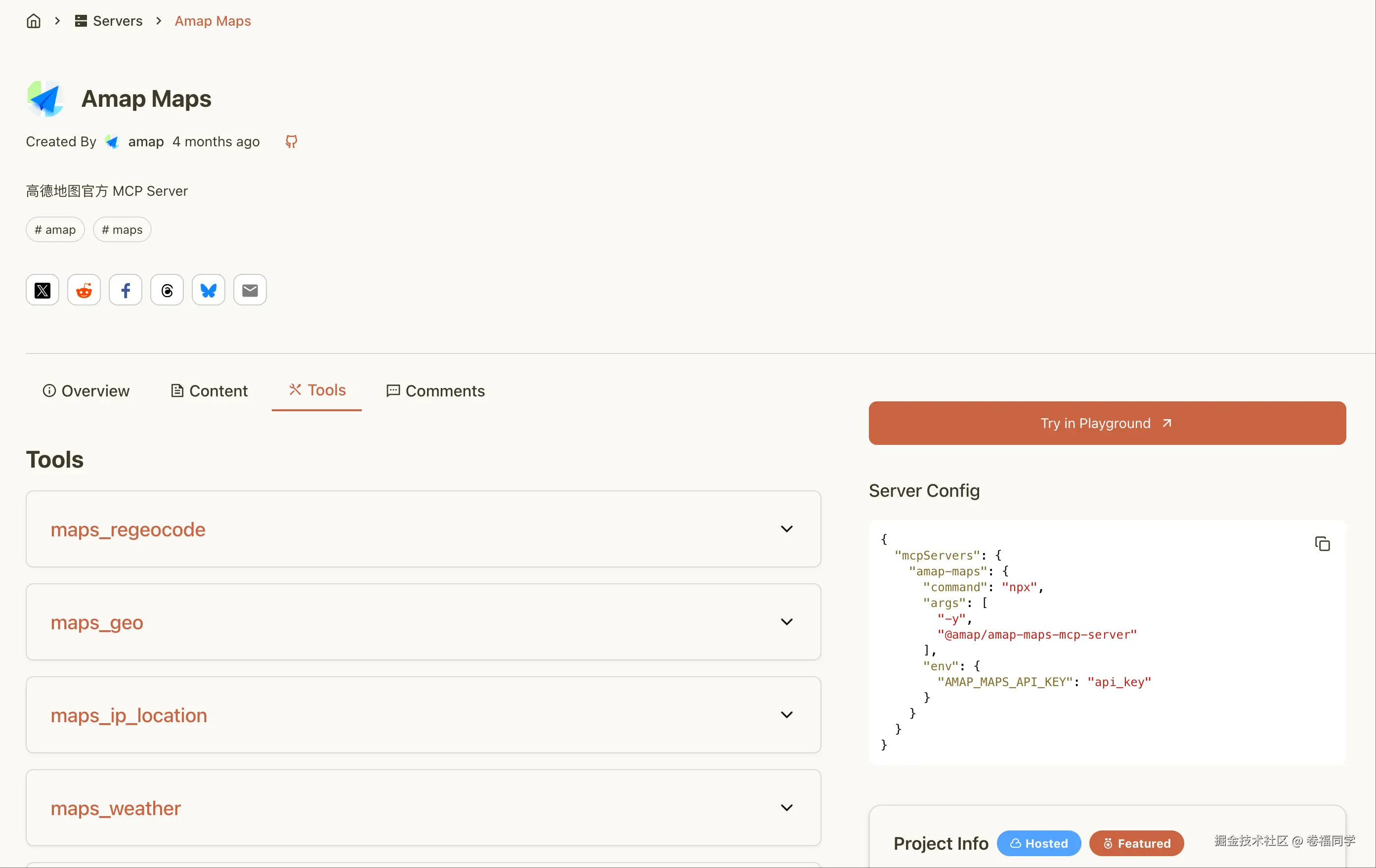Open the amap creator profile link
1376x868 pixels.
click(x=145, y=142)
